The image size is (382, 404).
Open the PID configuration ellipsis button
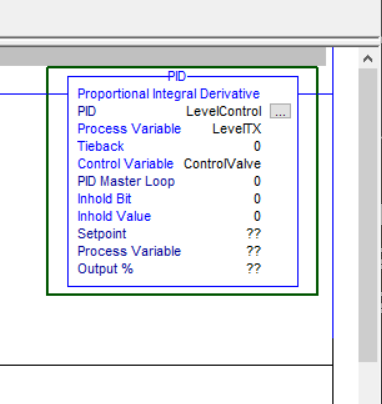coord(280,111)
